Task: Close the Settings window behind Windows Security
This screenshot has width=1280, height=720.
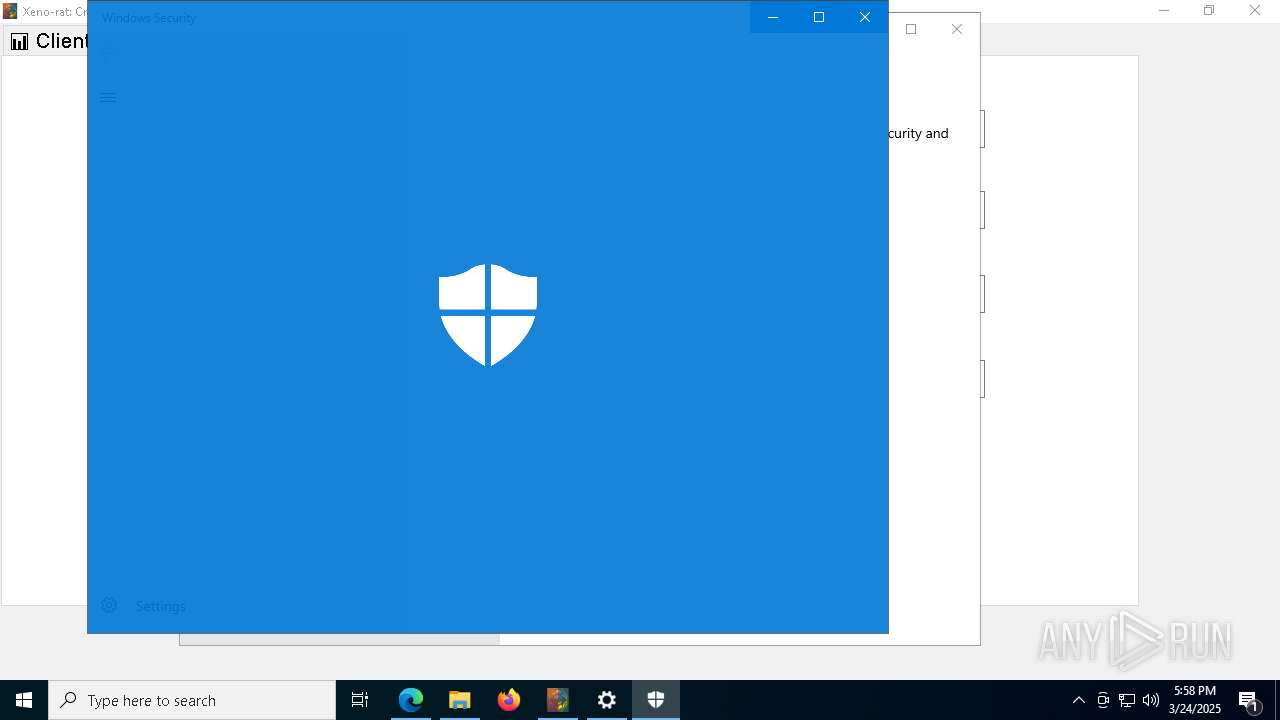Action: 957,29
